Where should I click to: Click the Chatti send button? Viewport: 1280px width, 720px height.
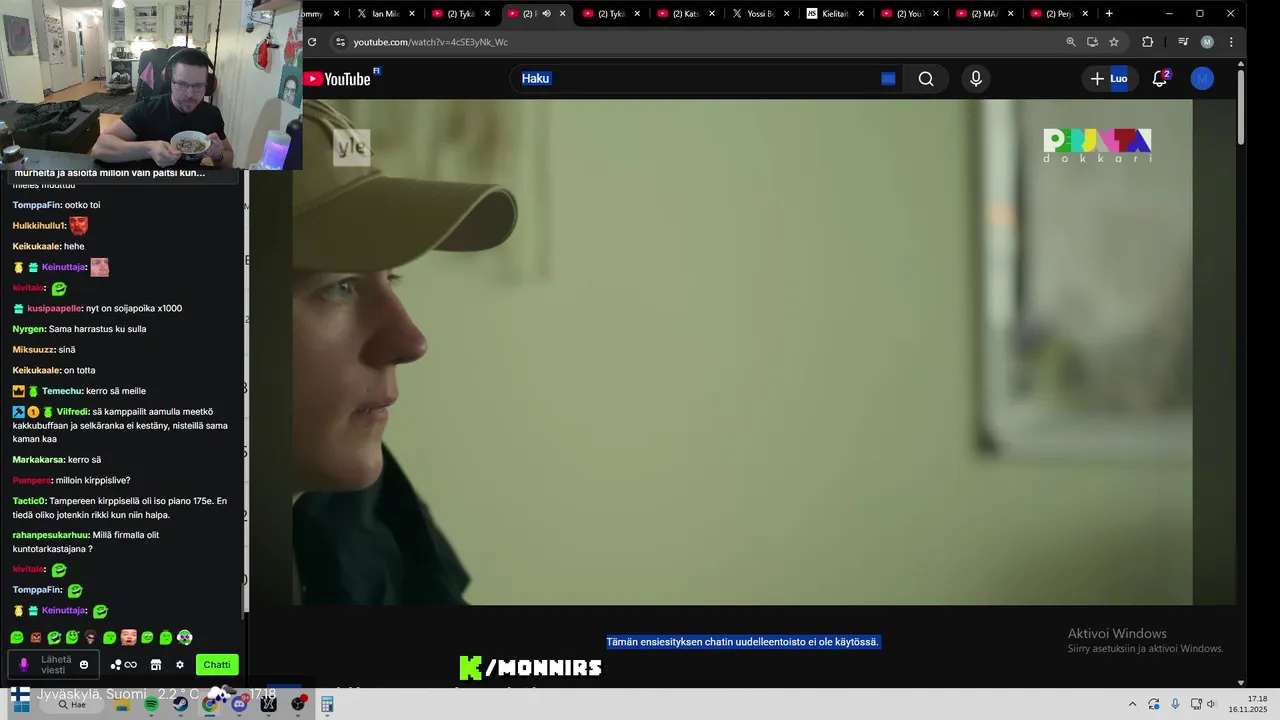(x=217, y=665)
